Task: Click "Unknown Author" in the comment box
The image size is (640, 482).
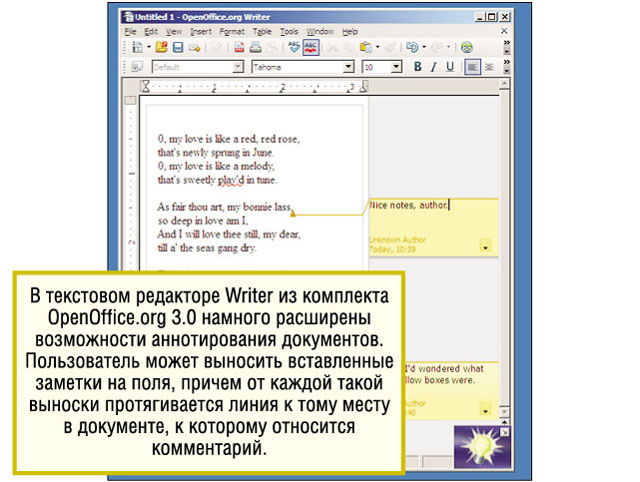Action: pos(398,240)
